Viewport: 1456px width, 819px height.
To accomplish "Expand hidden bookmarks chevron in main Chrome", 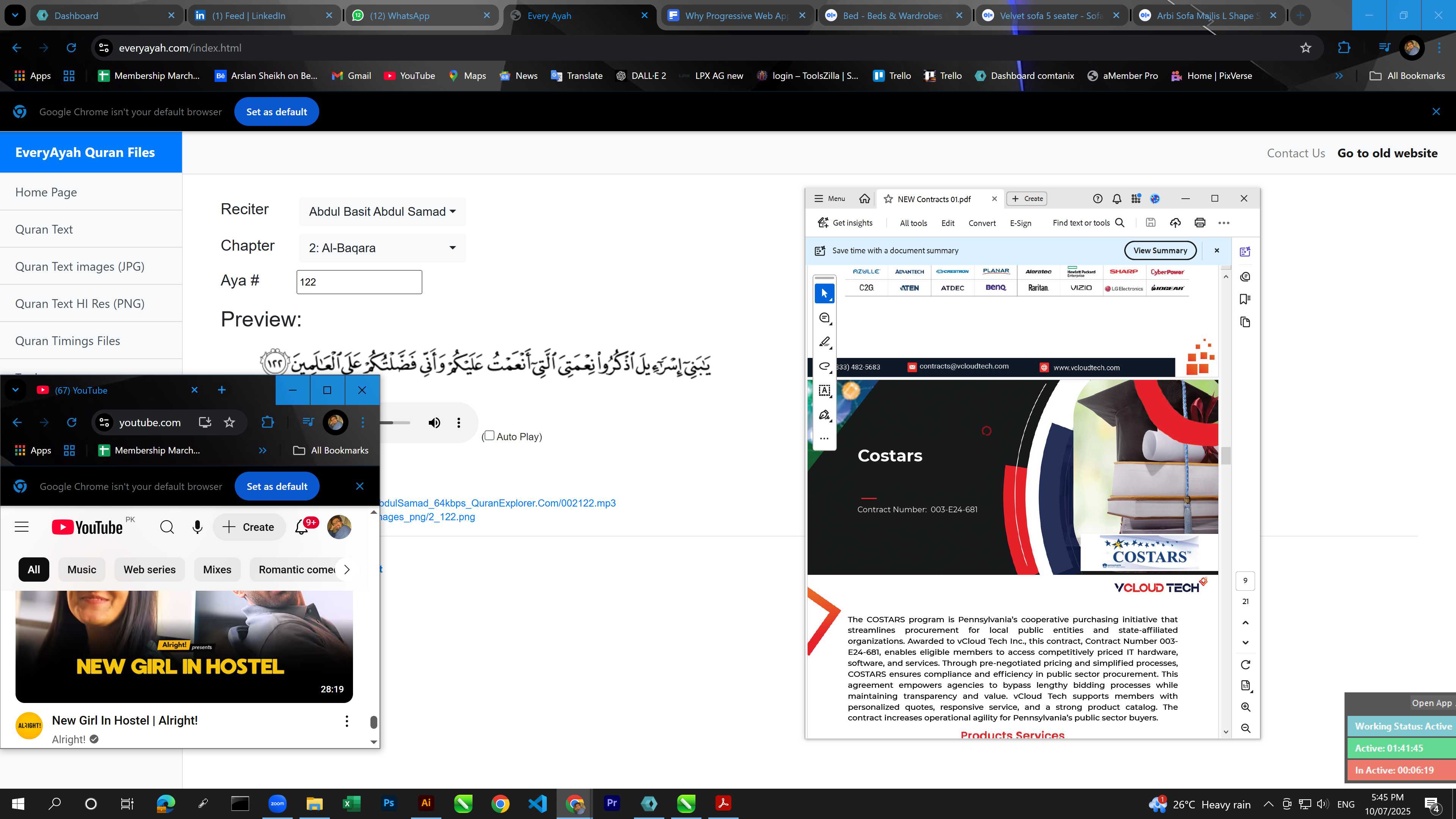I will [x=1338, y=76].
